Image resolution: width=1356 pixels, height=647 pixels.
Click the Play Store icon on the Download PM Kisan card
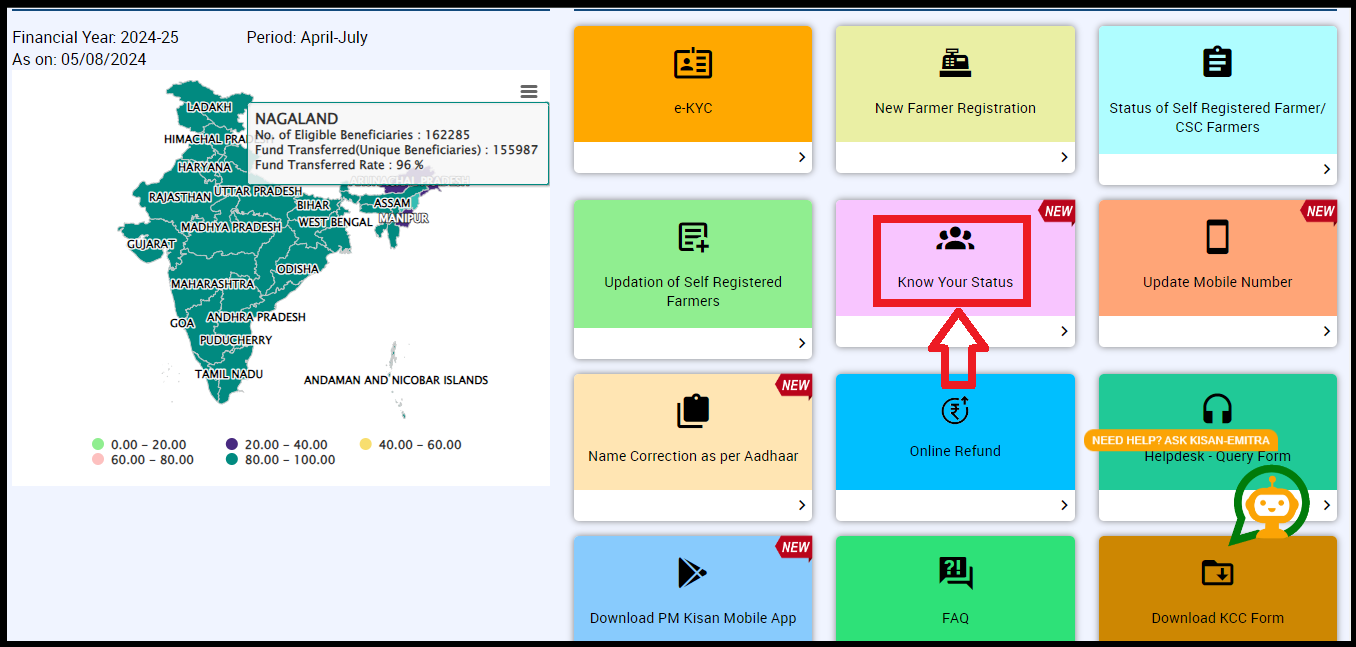click(692, 572)
